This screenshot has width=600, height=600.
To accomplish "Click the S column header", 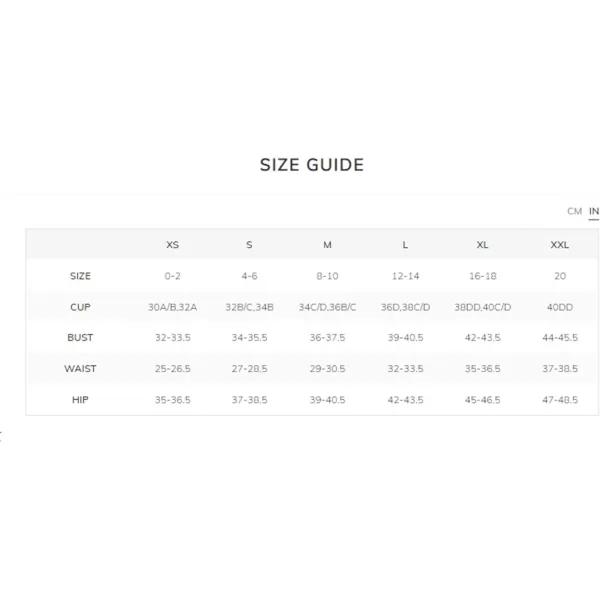I will coord(249,245).
